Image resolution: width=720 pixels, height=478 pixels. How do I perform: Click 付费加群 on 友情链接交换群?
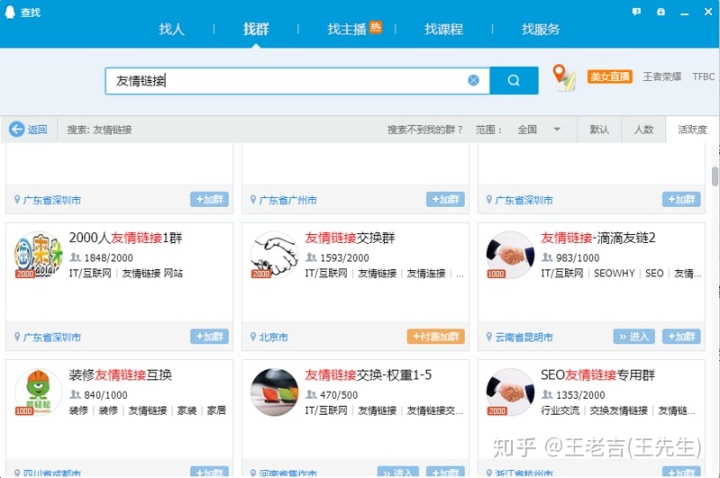coord(435,337)
